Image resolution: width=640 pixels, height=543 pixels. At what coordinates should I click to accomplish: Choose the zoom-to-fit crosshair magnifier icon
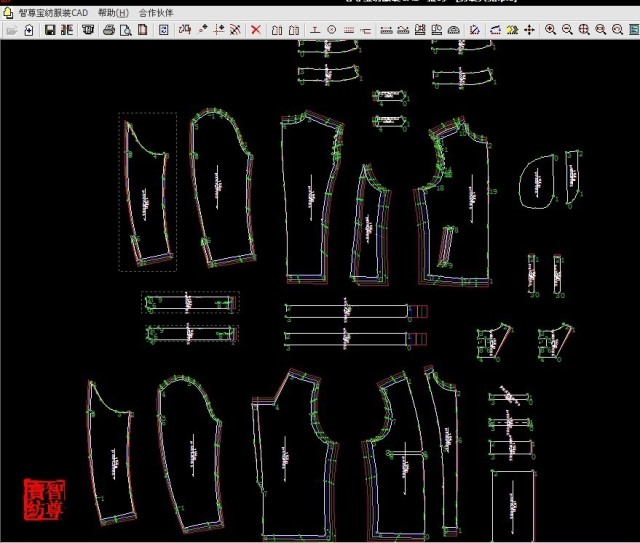(584, 30)
